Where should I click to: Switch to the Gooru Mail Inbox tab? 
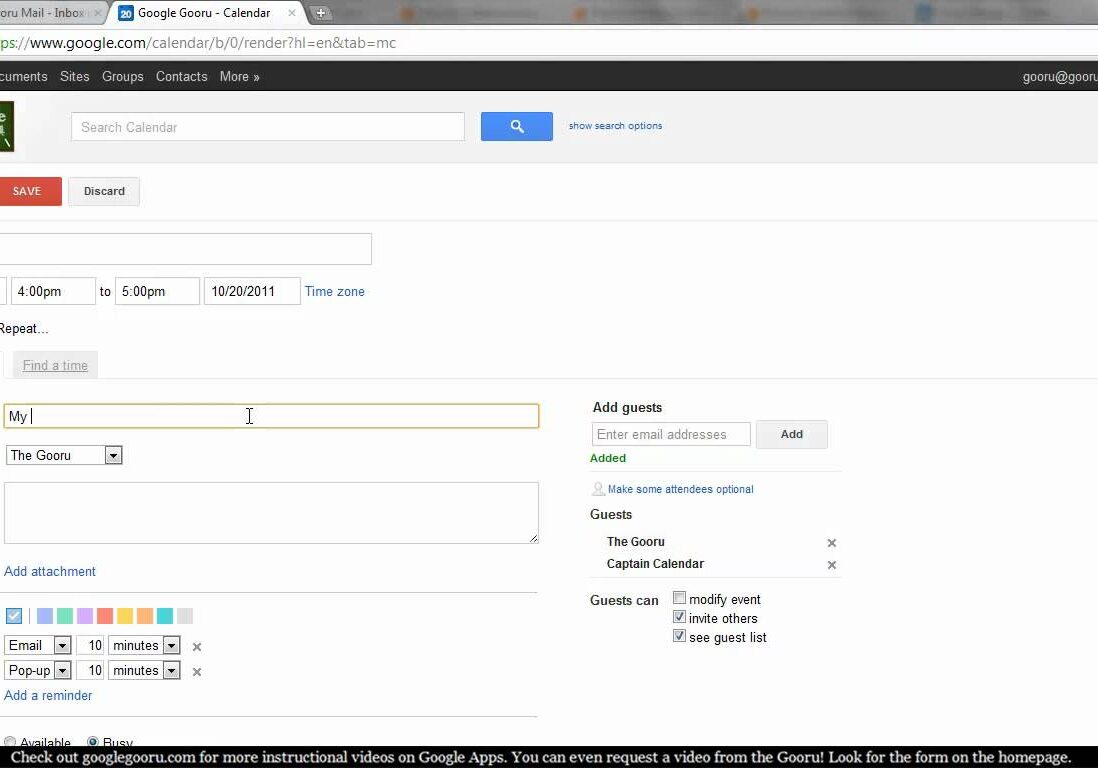[x=49, y=13]
